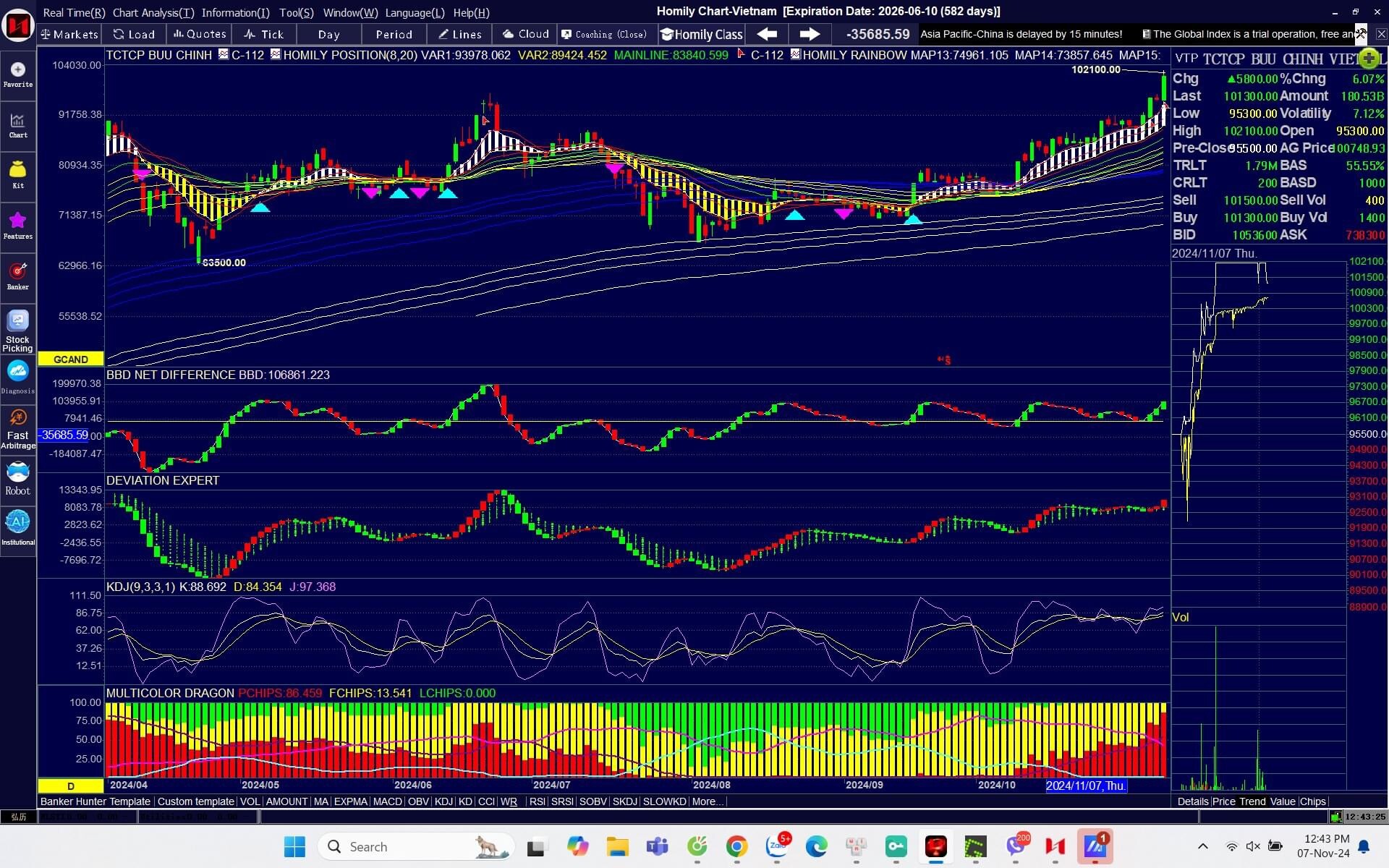Switch to Tick chart view

264,34
